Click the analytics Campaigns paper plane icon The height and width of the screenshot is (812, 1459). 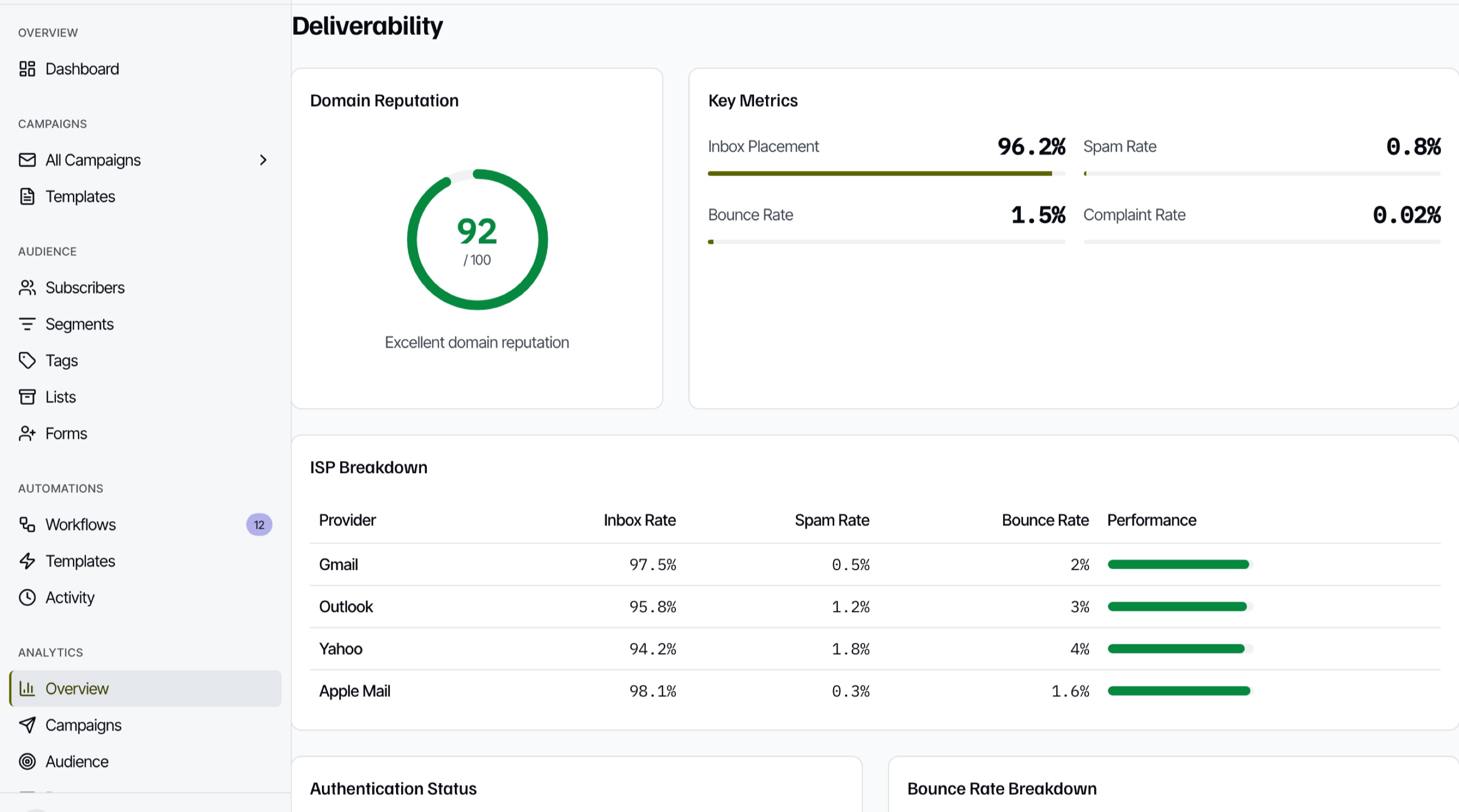[x=27, y=726]
